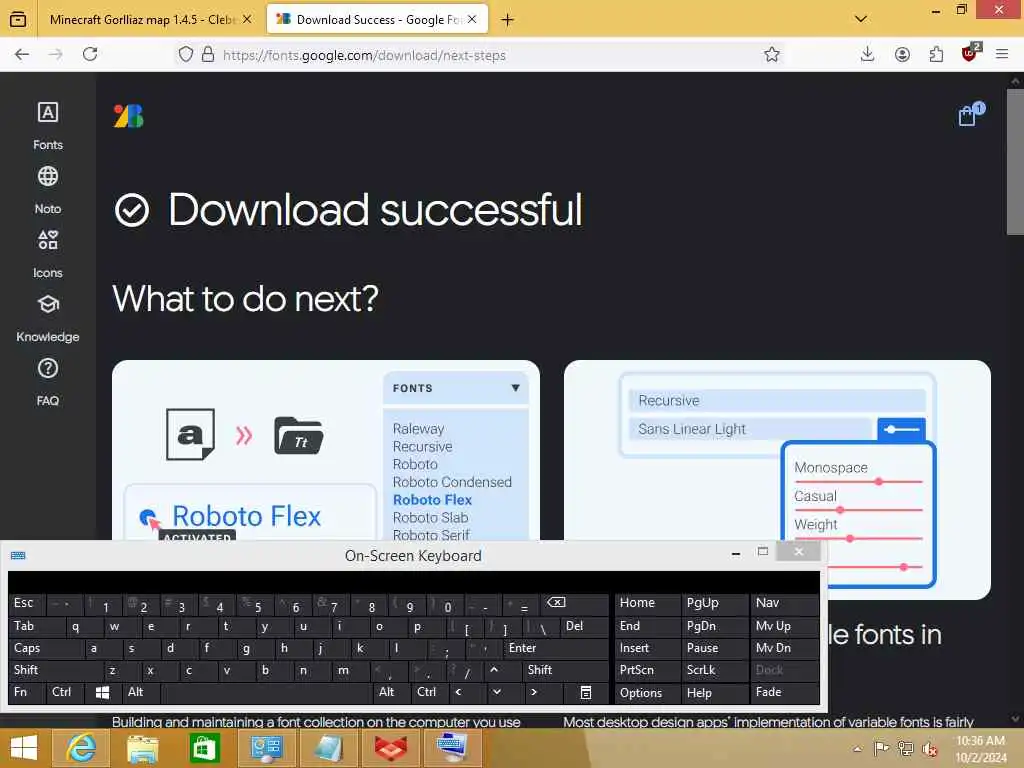Click the Monospace slider in illustration
Image resolution: width=1024 pixels, height=768 pixels.
pyautogui.click(x=858, y=482)
